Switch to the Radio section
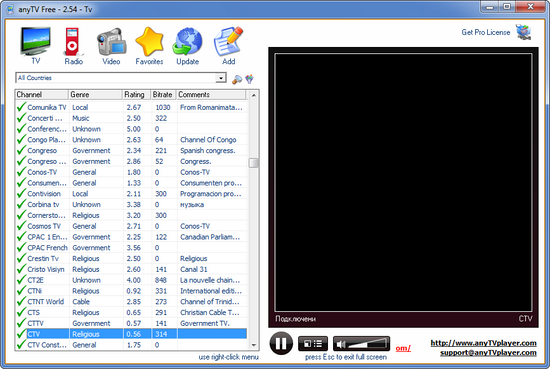 (x=73, y=46)
